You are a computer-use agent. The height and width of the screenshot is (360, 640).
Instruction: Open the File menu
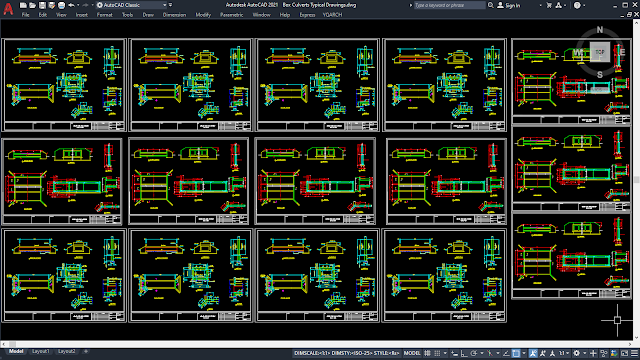click(25, 15)
